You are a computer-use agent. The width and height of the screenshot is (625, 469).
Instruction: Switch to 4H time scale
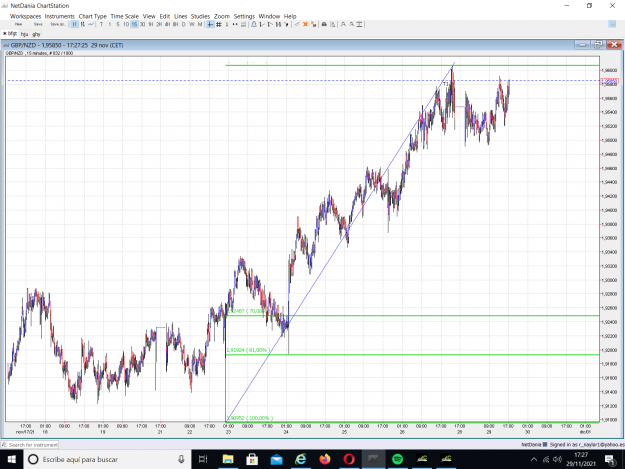(x=167, y=24)
